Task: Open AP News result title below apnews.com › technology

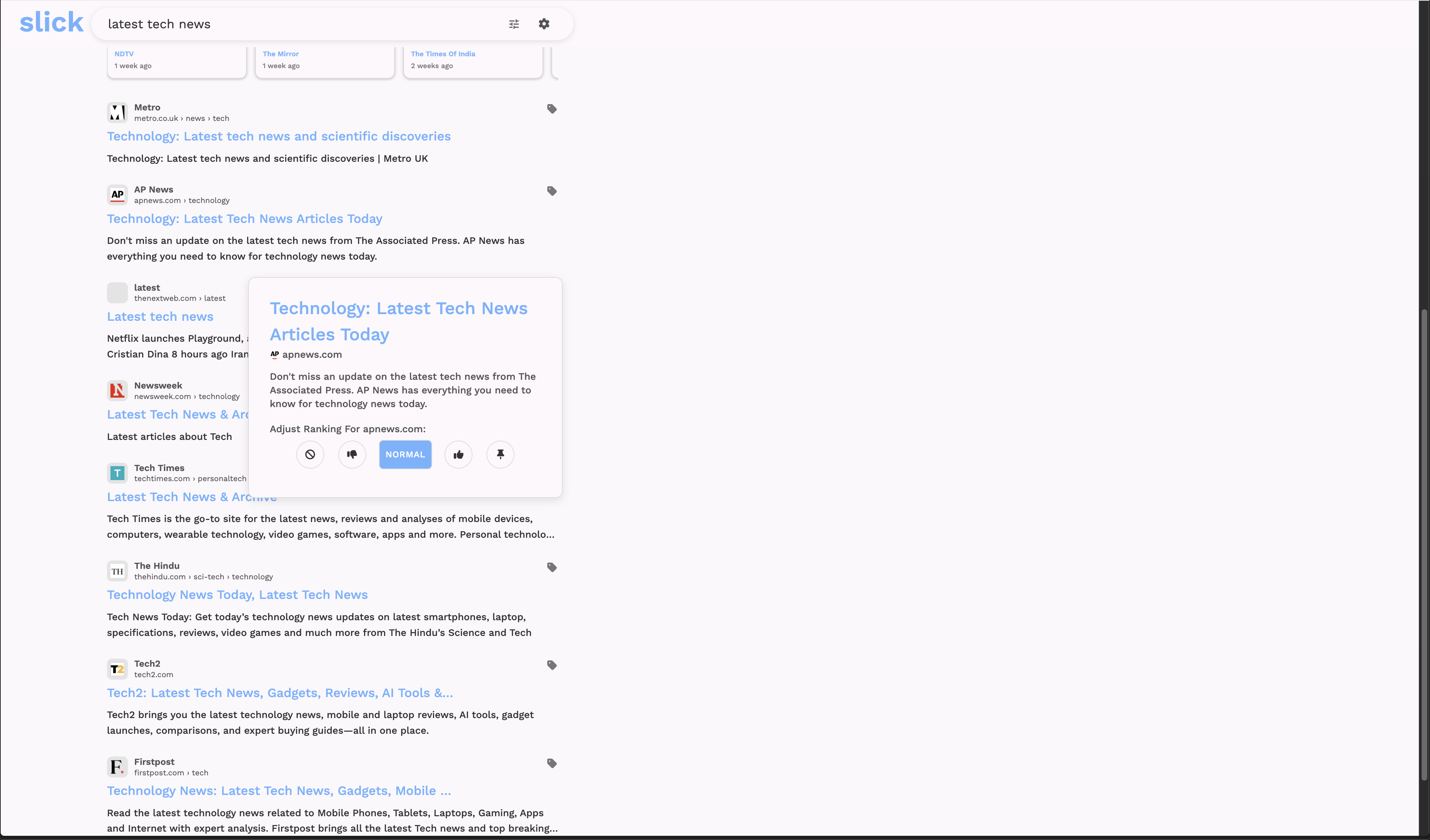Action: coord(245,218)
